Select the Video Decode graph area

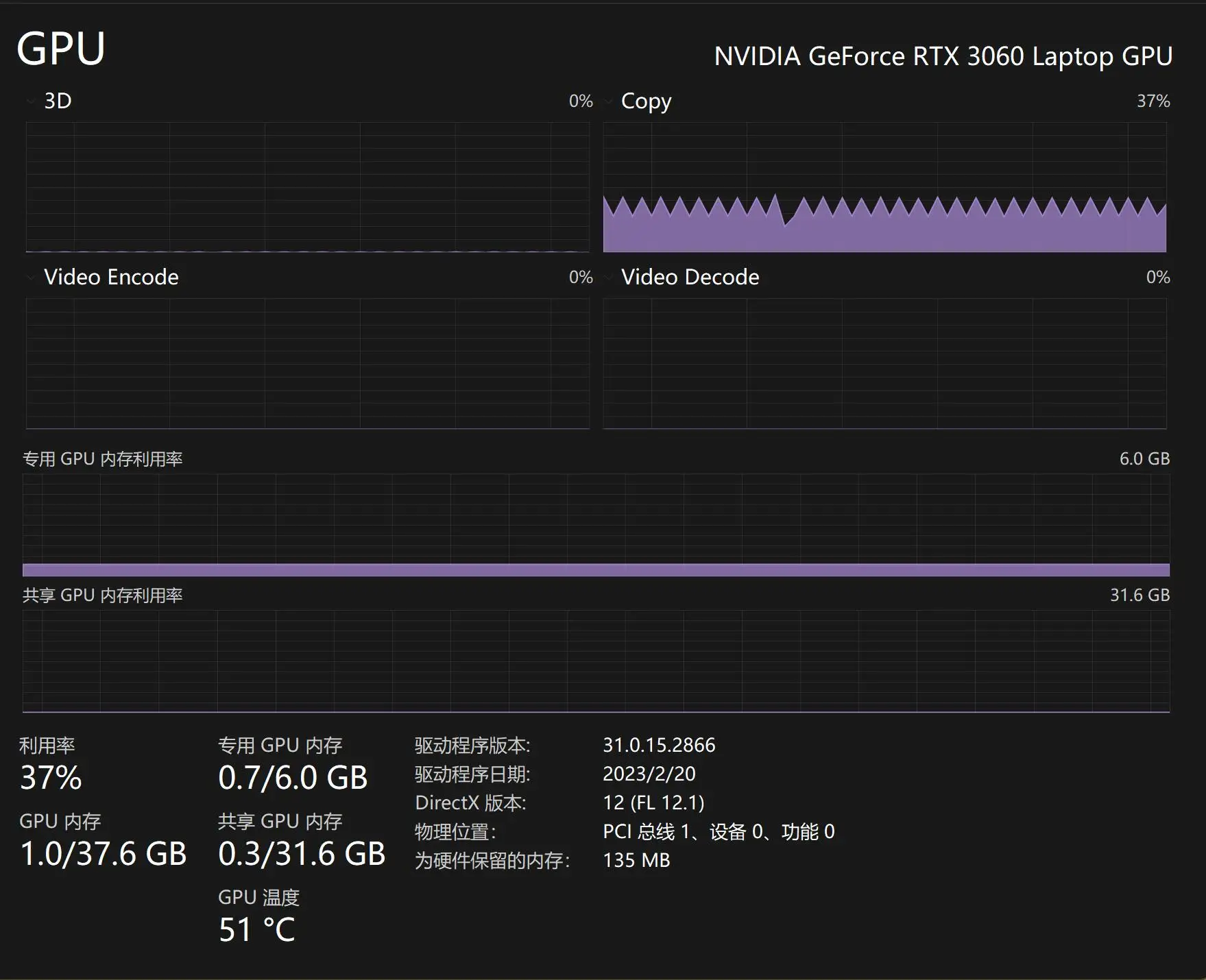884,363
